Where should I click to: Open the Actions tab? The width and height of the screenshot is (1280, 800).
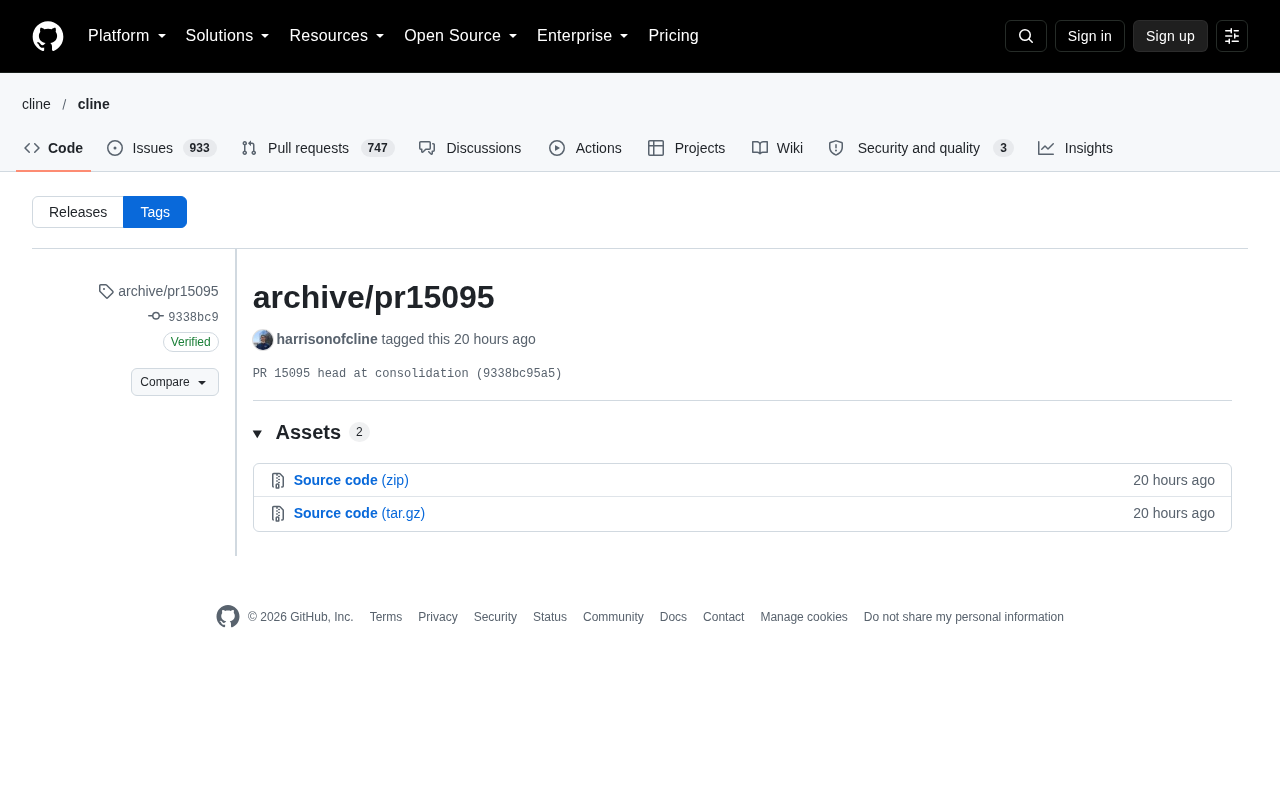pyautogui.click(x=585, y=148)
